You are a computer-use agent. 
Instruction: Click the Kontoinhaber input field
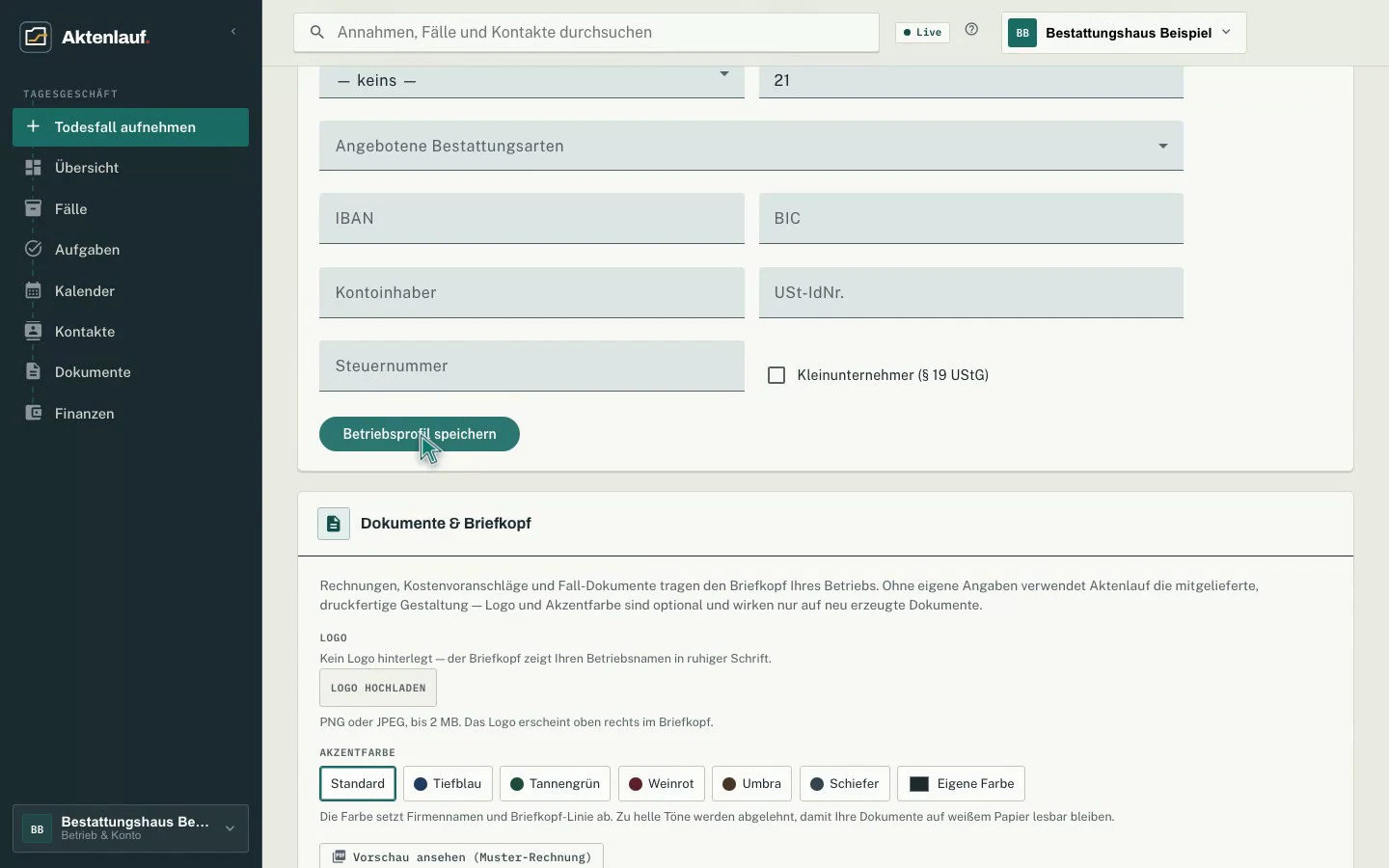pyautogui.click(x=531, y=292)
